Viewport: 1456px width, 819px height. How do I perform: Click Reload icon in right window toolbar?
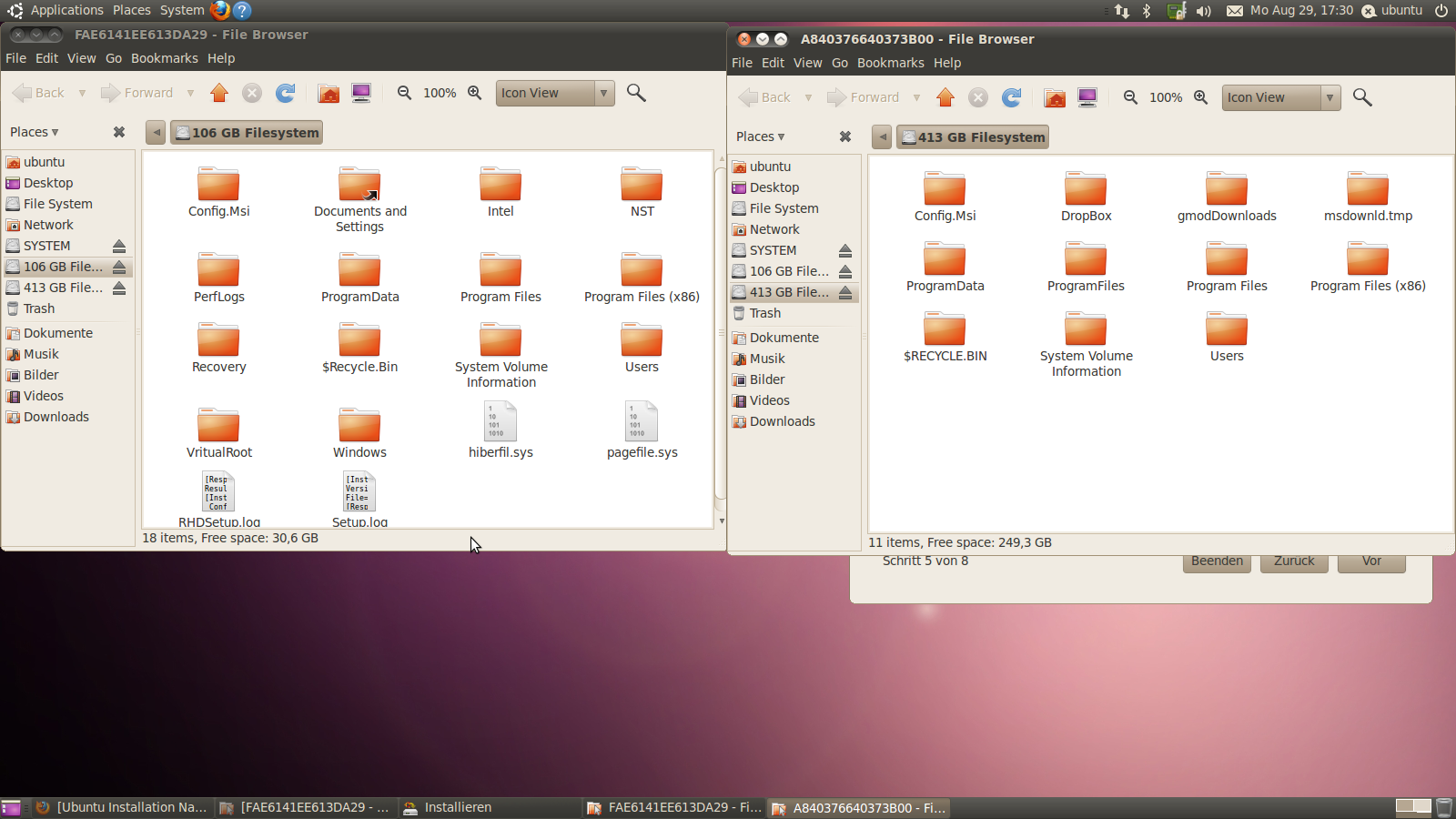[x=1011, y=97]
